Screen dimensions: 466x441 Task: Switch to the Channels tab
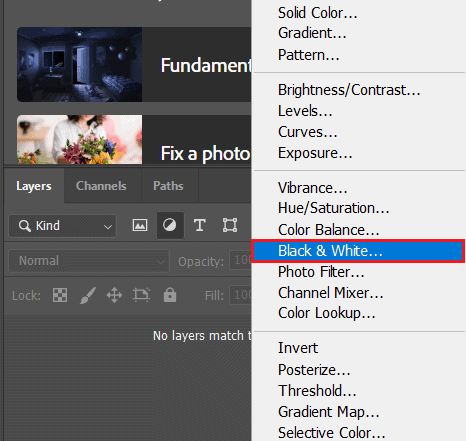(x=101, y=186)
